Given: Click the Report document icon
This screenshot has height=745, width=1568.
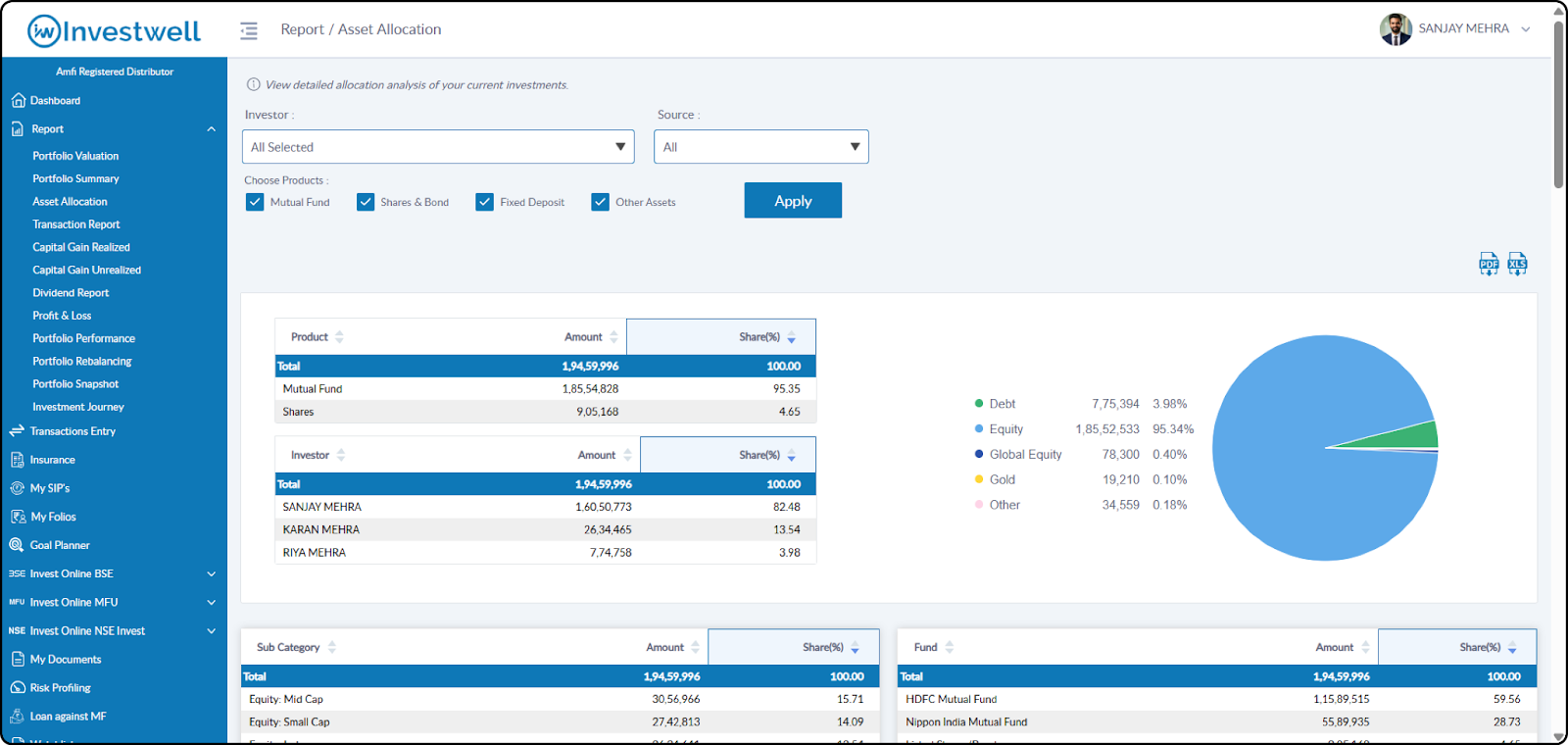Looking at the screenshot, I should click(x=18, y=128).
